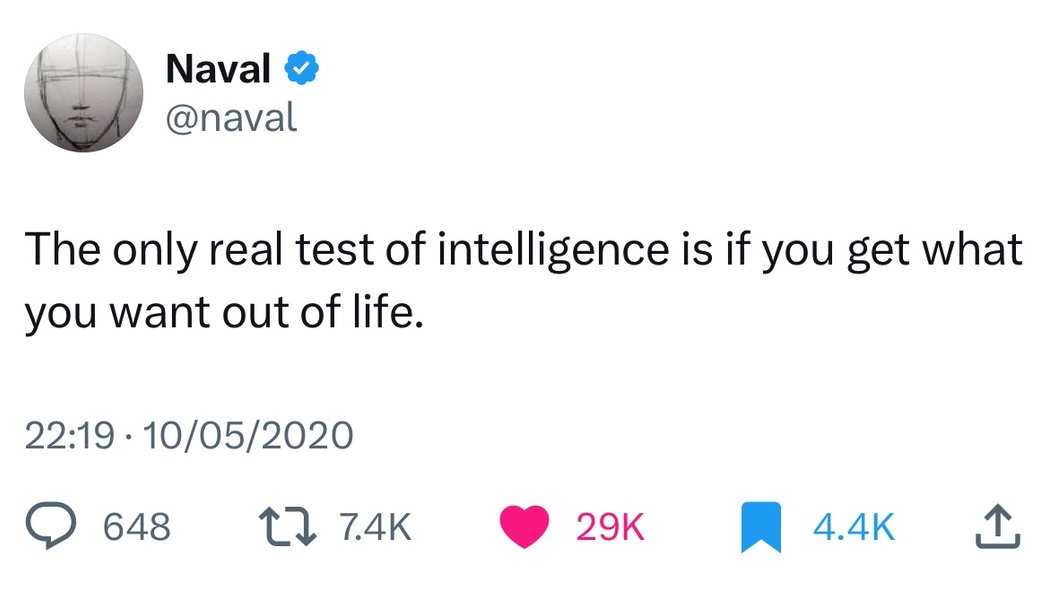Open the share upload-arrow icon
This screenshot has height=600, width=1049.
[x=997, y=526]
